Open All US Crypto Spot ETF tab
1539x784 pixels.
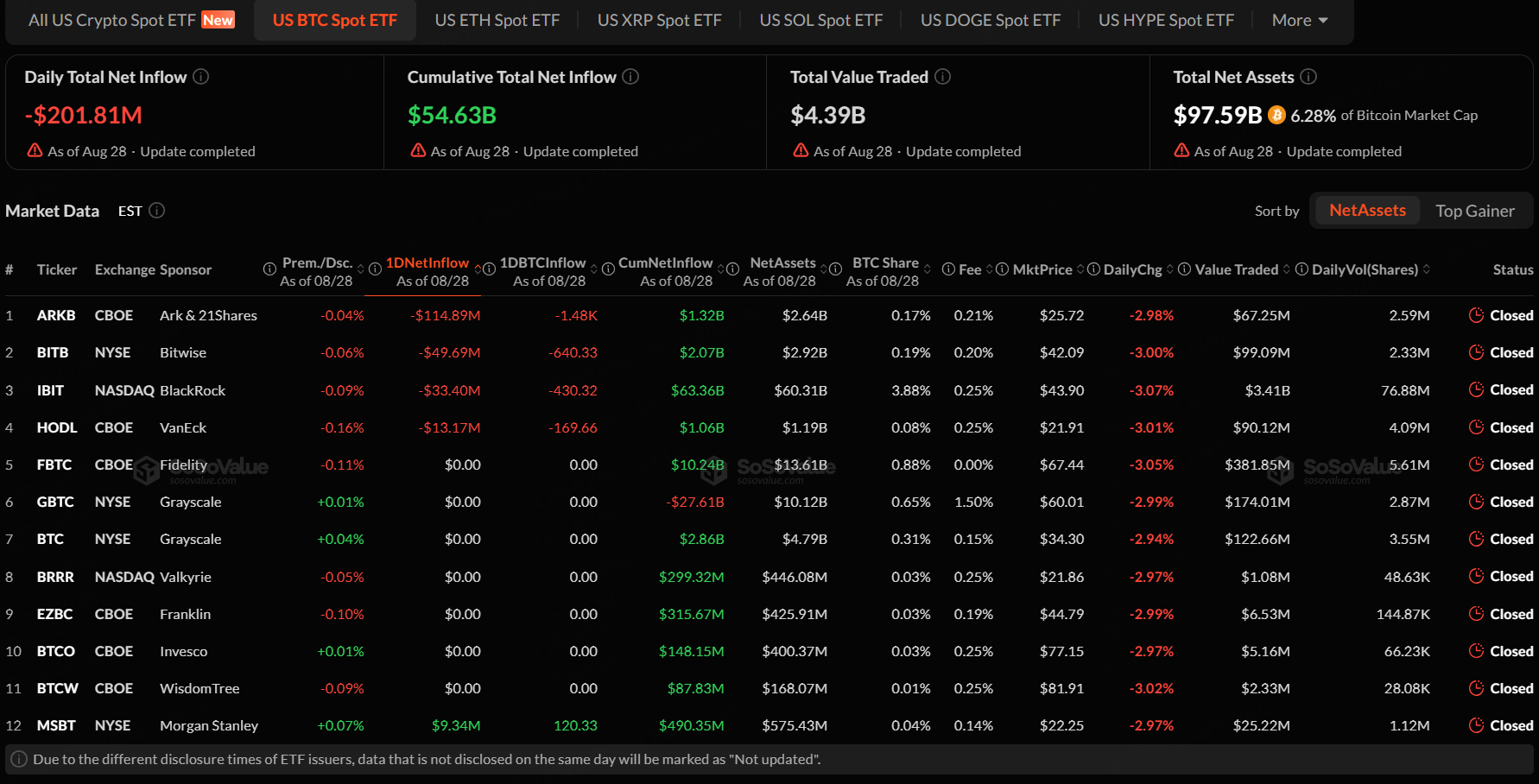[x=131, y=20]
